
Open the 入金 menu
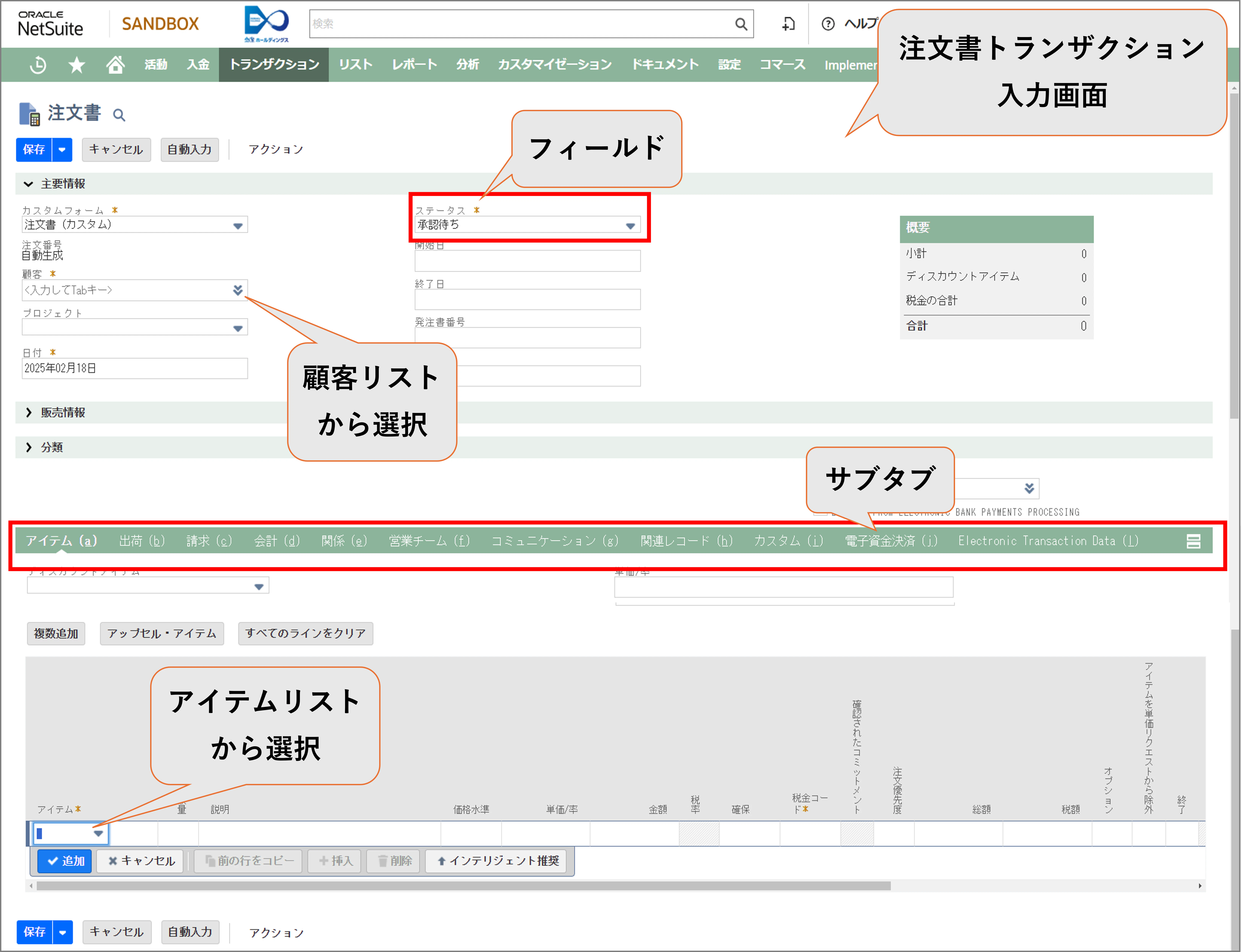click(198, 65)
